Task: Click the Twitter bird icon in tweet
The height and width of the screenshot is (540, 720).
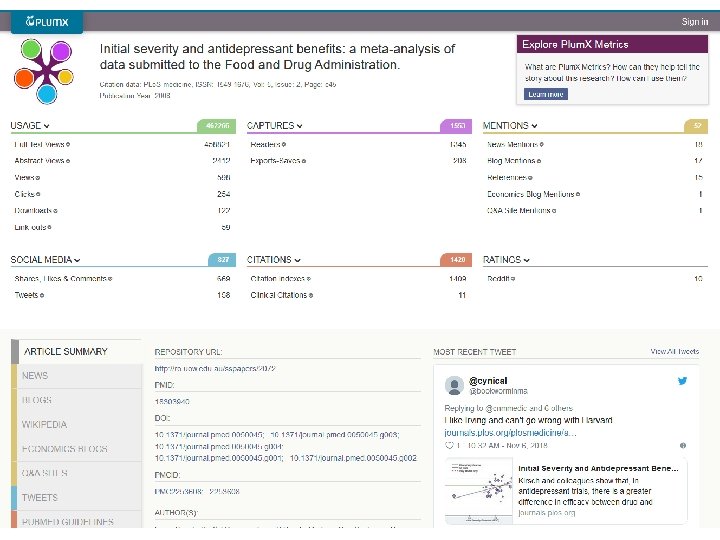Action: pos(683,381)
